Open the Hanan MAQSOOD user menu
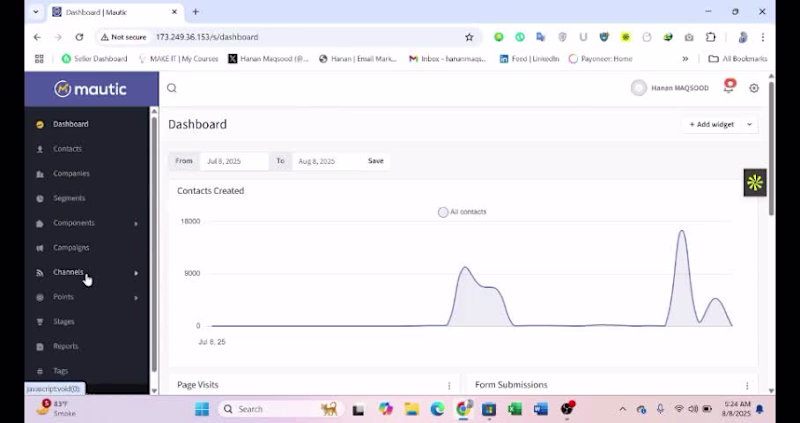This screenshot has height=423, width=800. pyautogui.click(x=670, y=88)
